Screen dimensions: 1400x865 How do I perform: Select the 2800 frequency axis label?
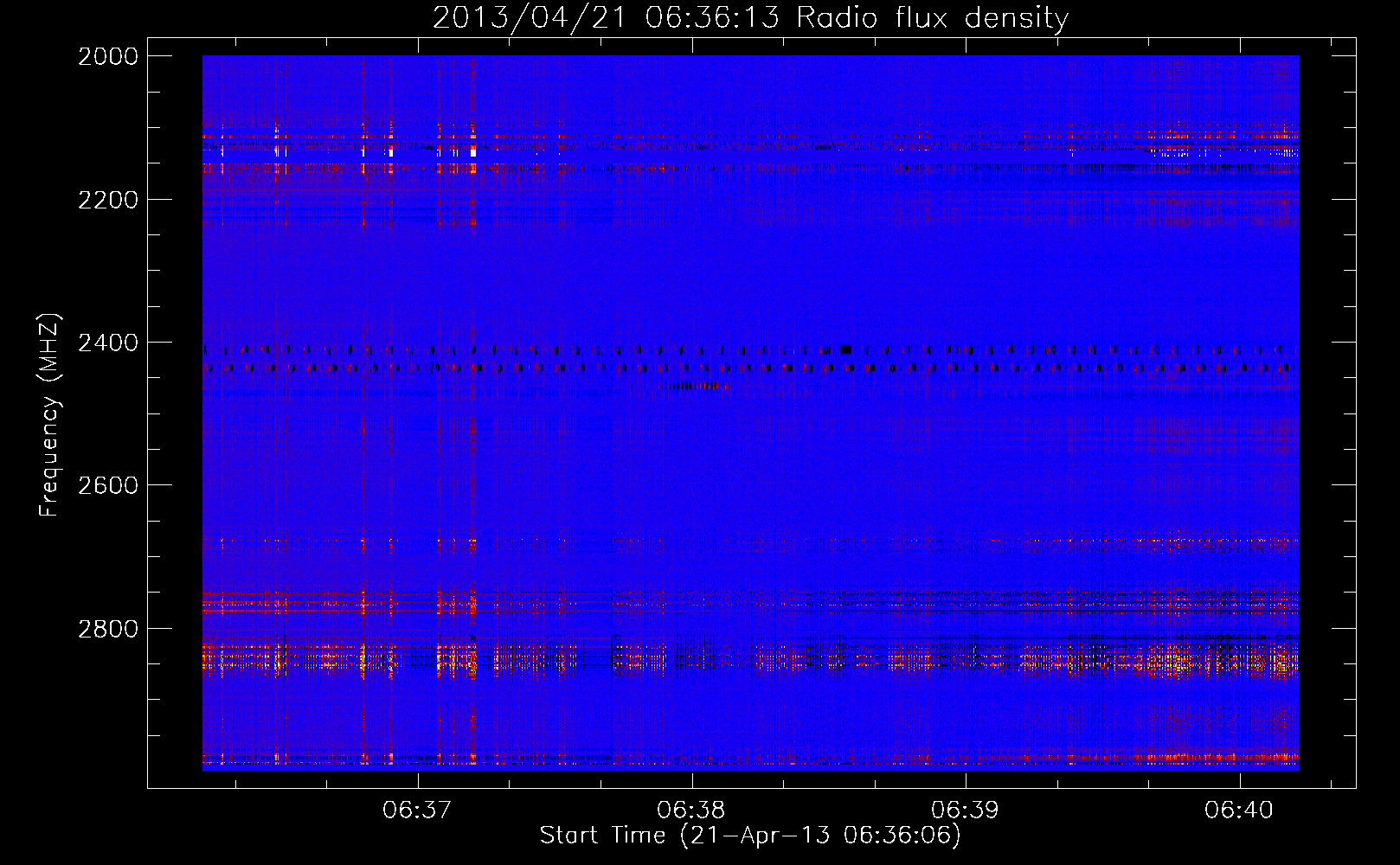(x=108, y=628)
